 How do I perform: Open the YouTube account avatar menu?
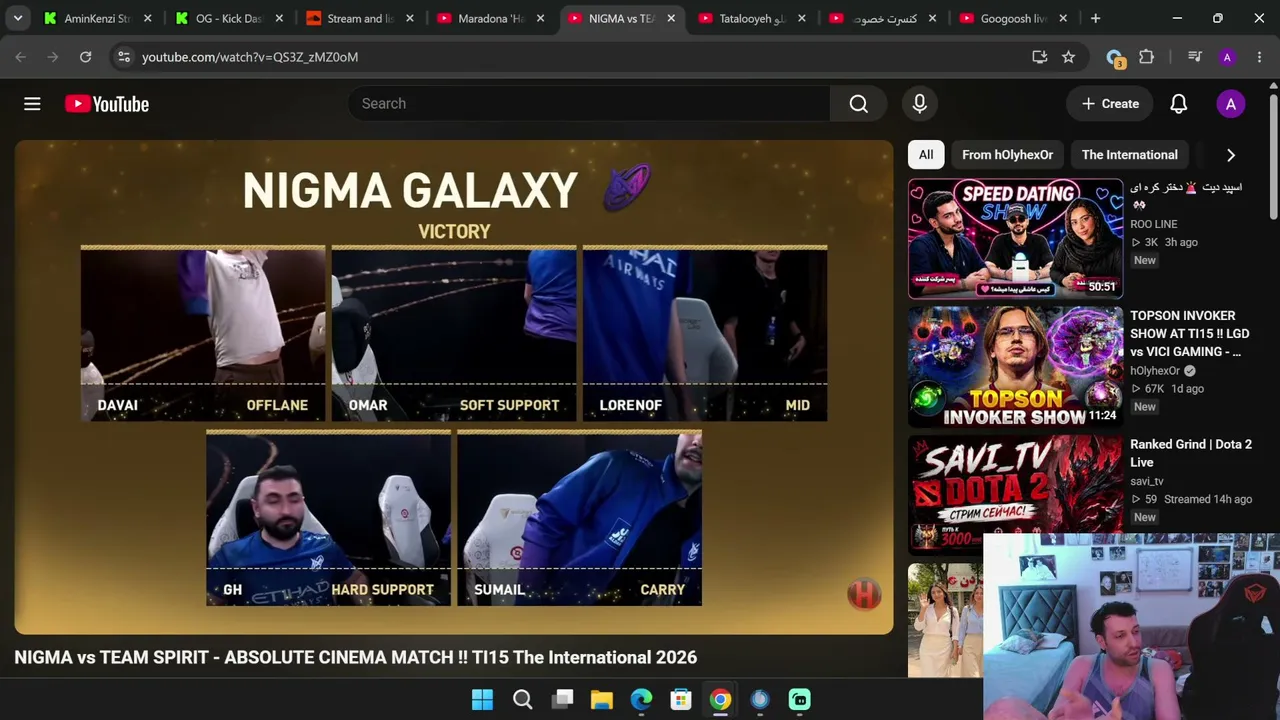(1231, 104)
